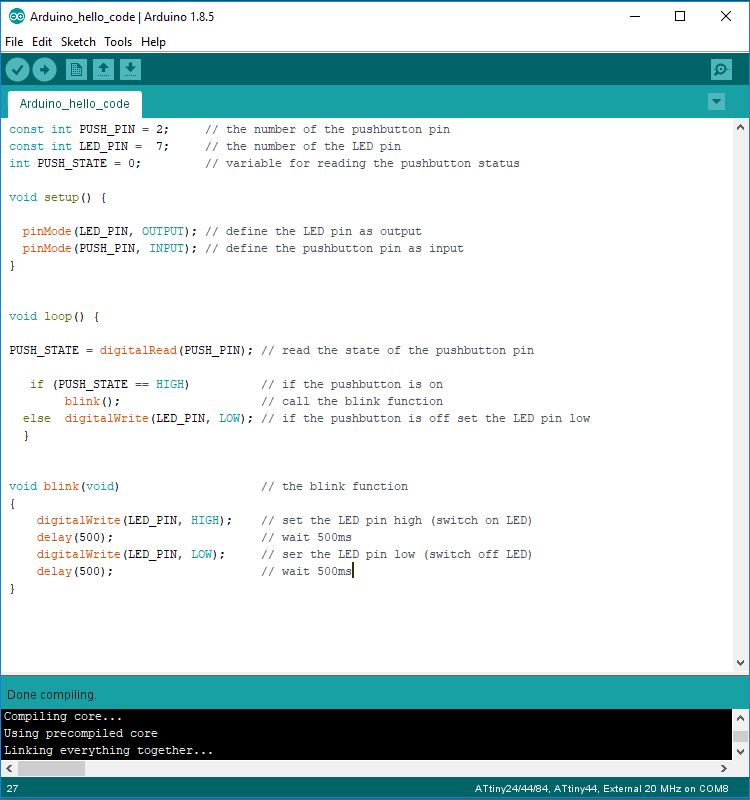Open the Edit menu
This screenshot has height=800, width=750.
42,42
